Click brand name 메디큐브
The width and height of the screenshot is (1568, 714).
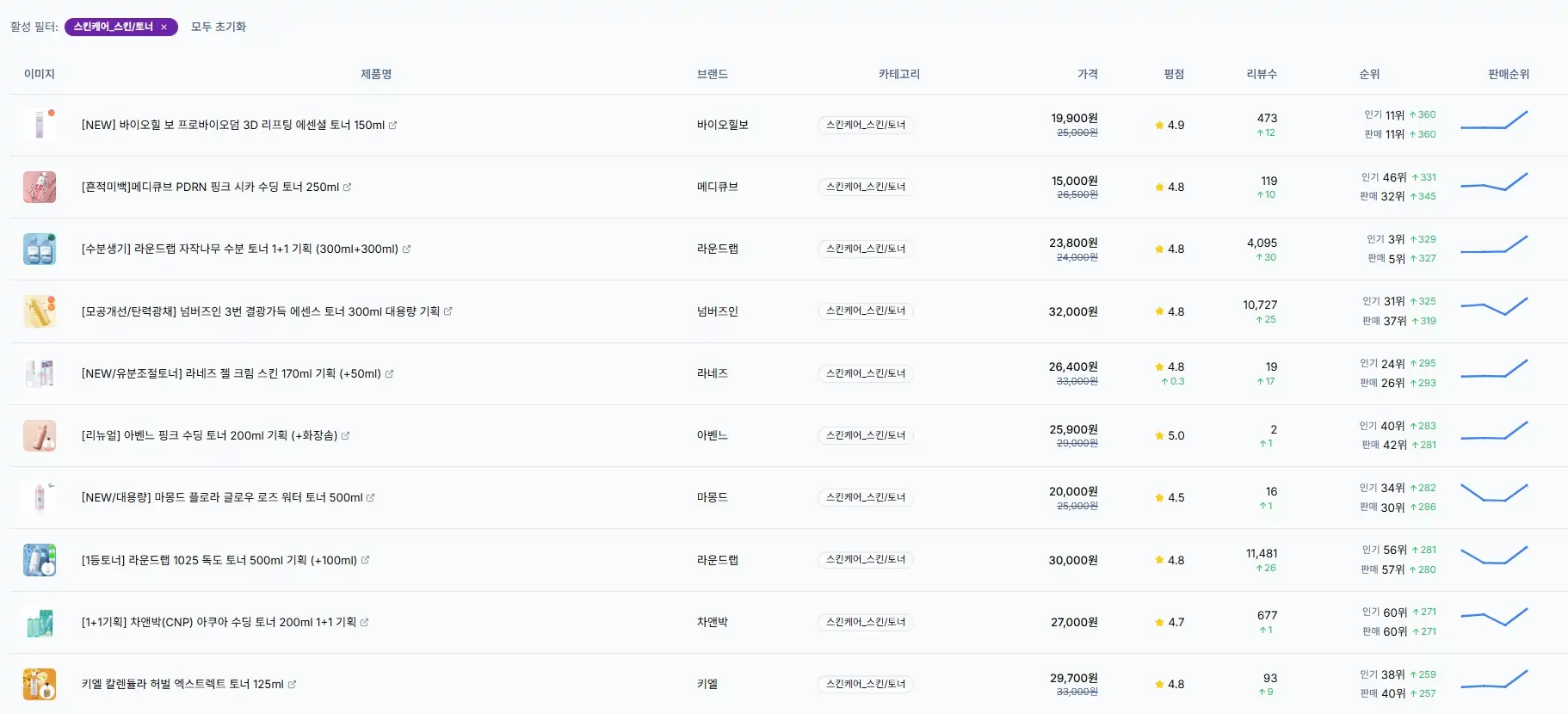click(718, 187)
